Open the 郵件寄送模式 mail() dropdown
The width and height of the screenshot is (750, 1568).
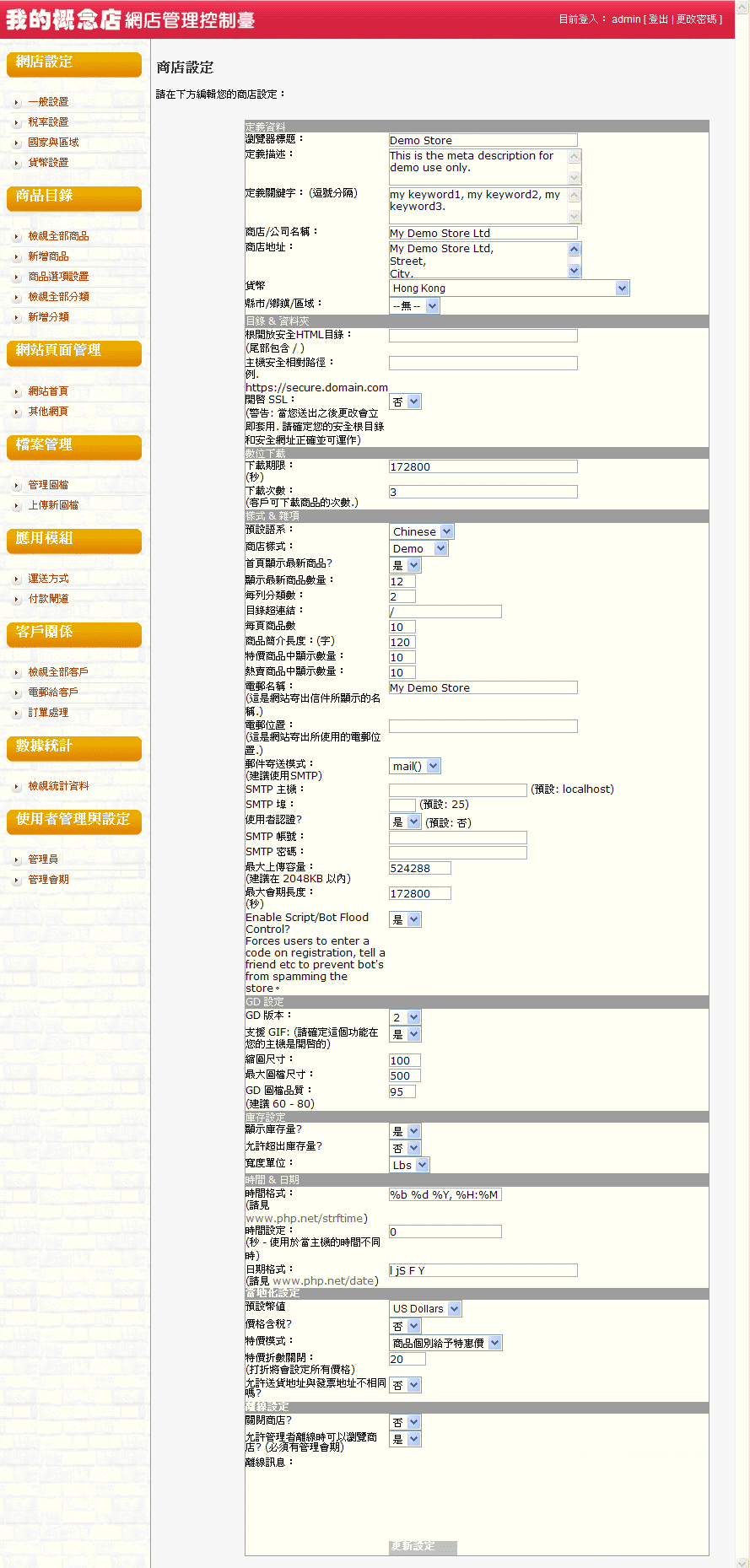(415, 767)
